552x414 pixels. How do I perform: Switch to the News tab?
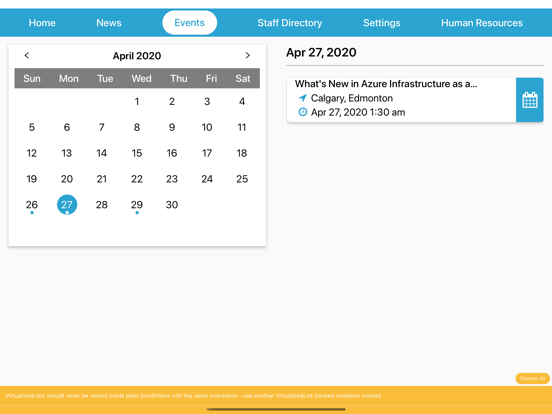[109, 23]
